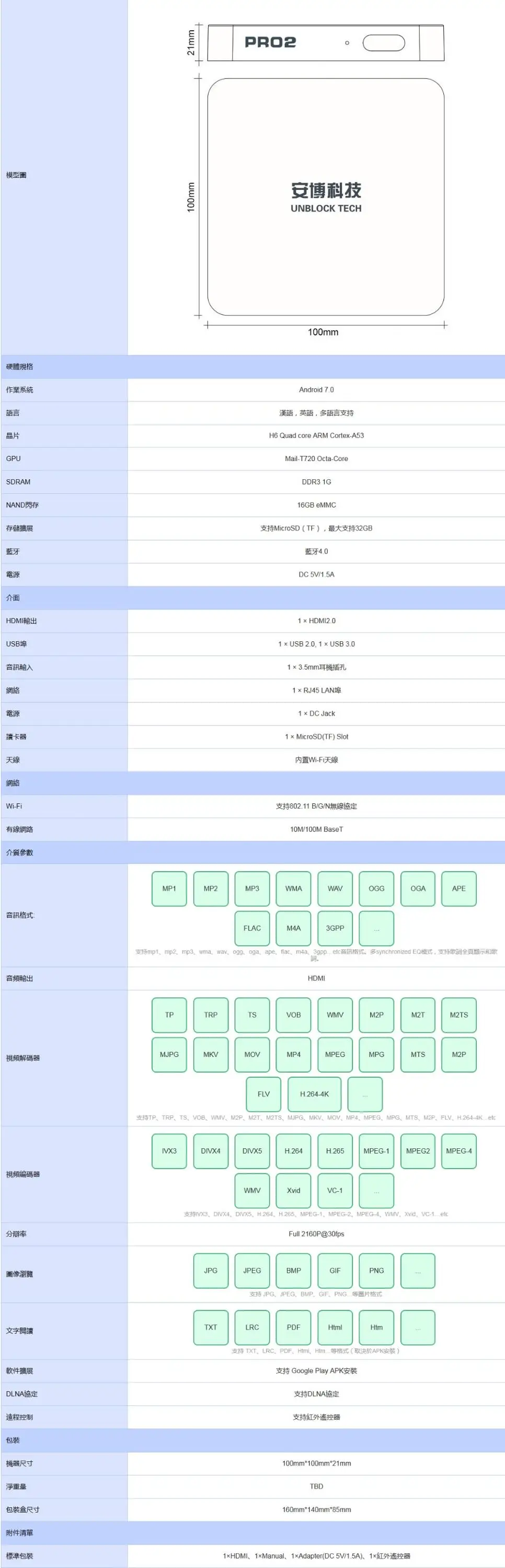Select the '藍牙4.0' value cell
The height and width of the screenshot is (1568, 505).
coord(316,551)
